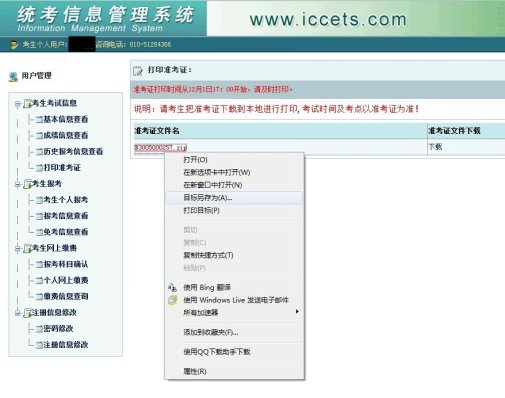Collapse the 考生网上缴费 tree node
This screenshot has width=505, height=398.
point(17,249)
